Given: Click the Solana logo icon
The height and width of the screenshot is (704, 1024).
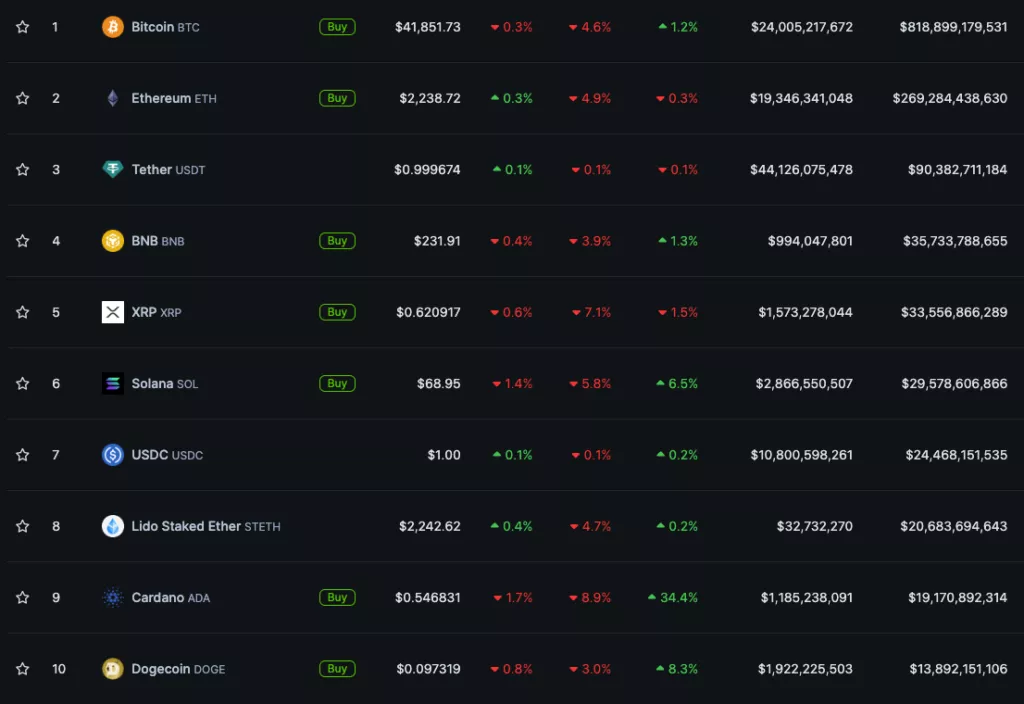Looking at the screenshot, I should click(113, 383).
